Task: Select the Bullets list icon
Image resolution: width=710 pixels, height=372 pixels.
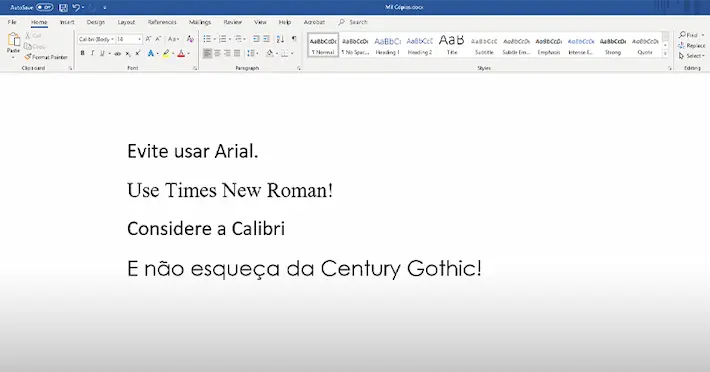Action: (x=207, y=39)
